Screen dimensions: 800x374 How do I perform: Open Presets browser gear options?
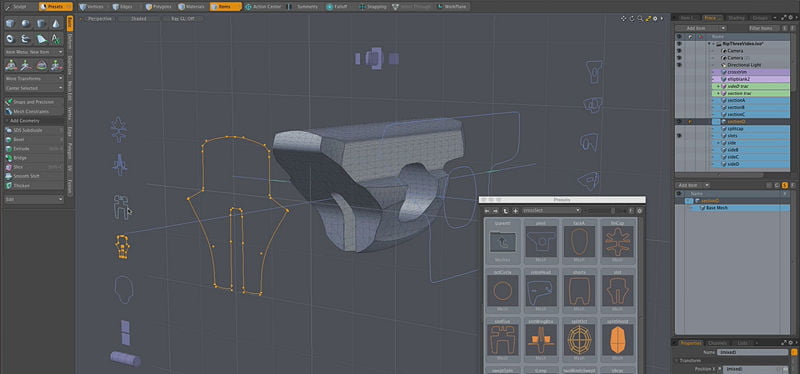[639, 211]
